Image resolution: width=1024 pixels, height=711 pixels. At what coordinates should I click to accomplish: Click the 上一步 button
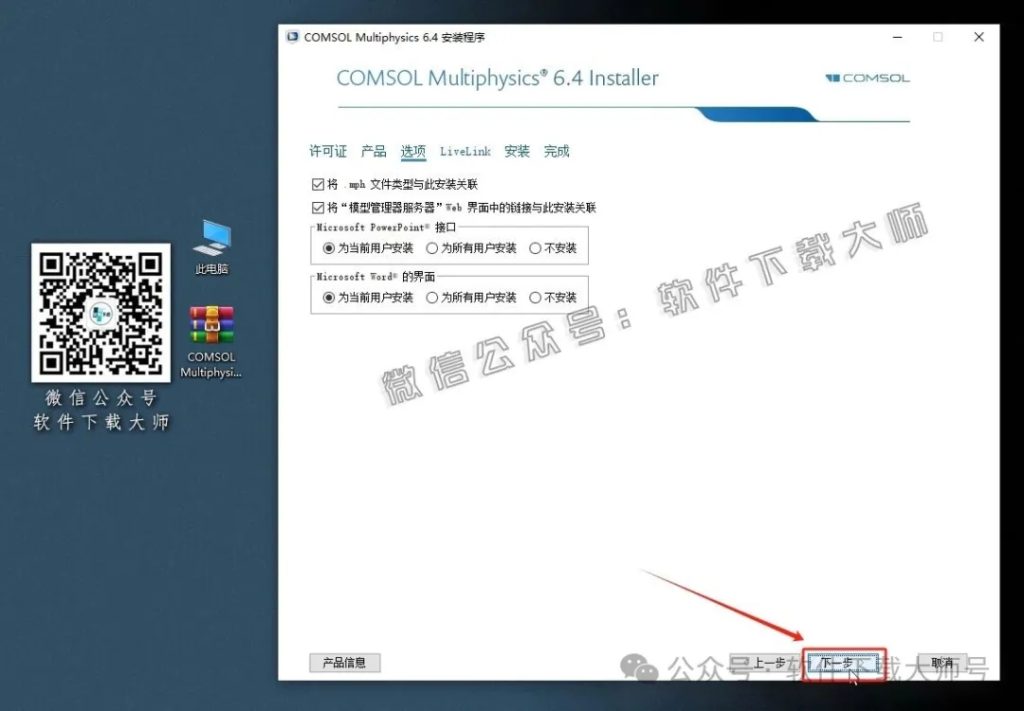tap(767, 662)
